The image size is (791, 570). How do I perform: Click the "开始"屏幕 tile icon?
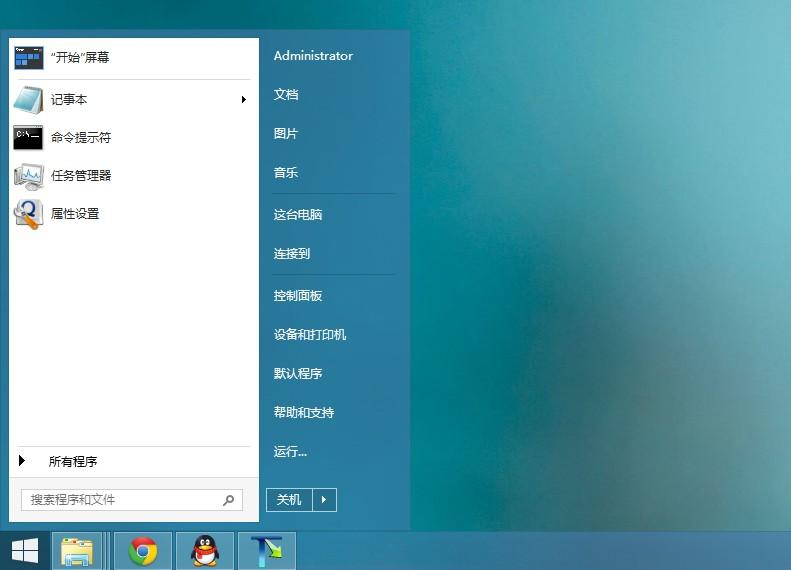(x=29, y=58)
